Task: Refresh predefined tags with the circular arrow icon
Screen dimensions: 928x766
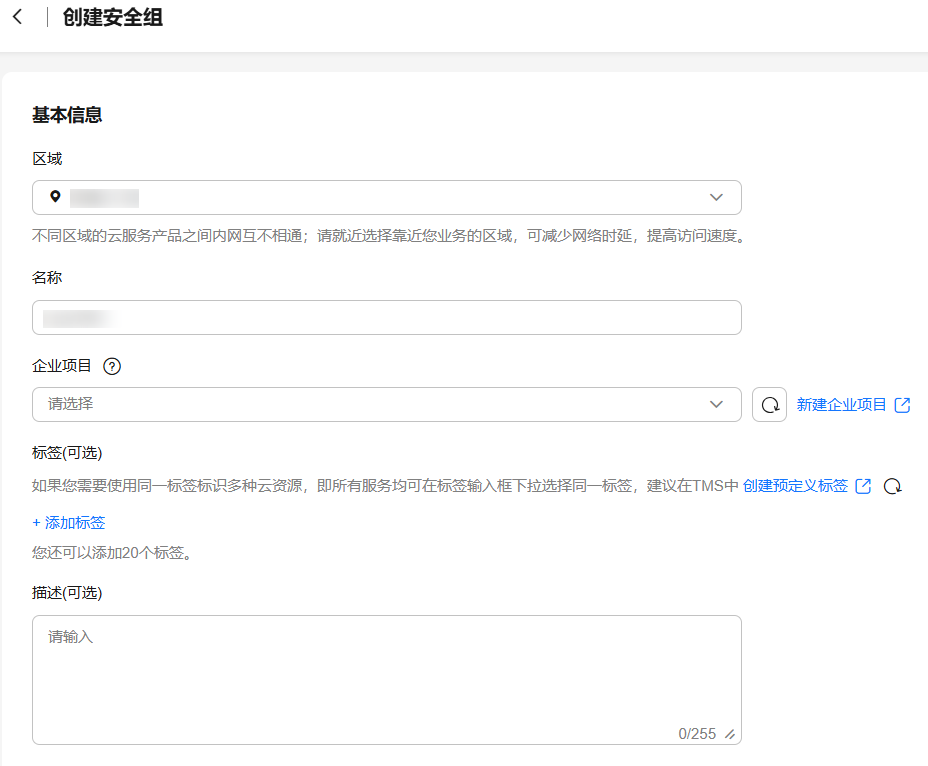Action: click(x=893, y=486)
